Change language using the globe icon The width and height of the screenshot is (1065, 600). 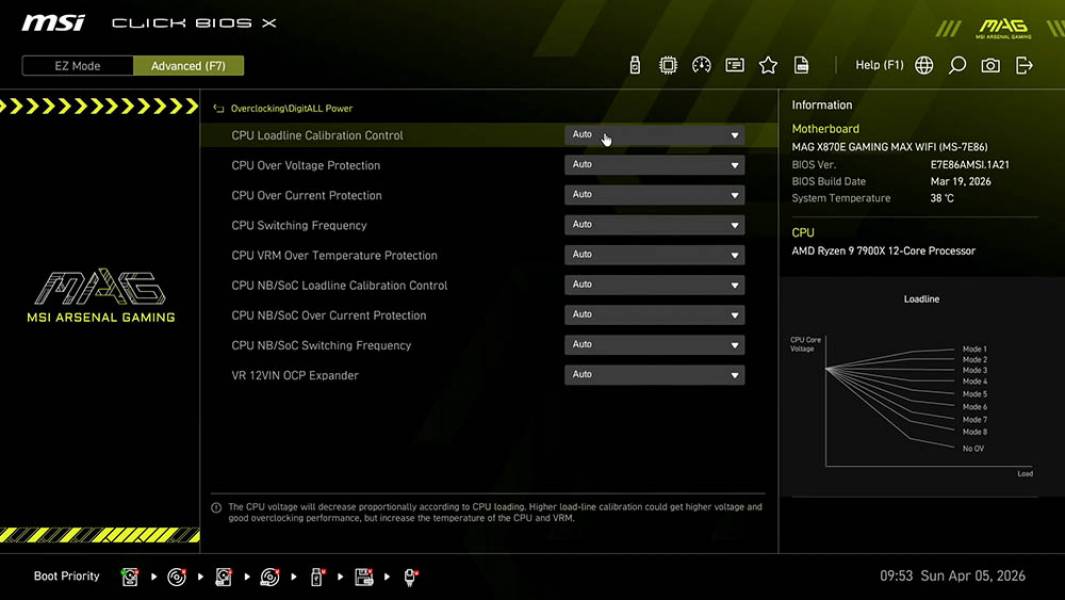[x=923, y=64]
